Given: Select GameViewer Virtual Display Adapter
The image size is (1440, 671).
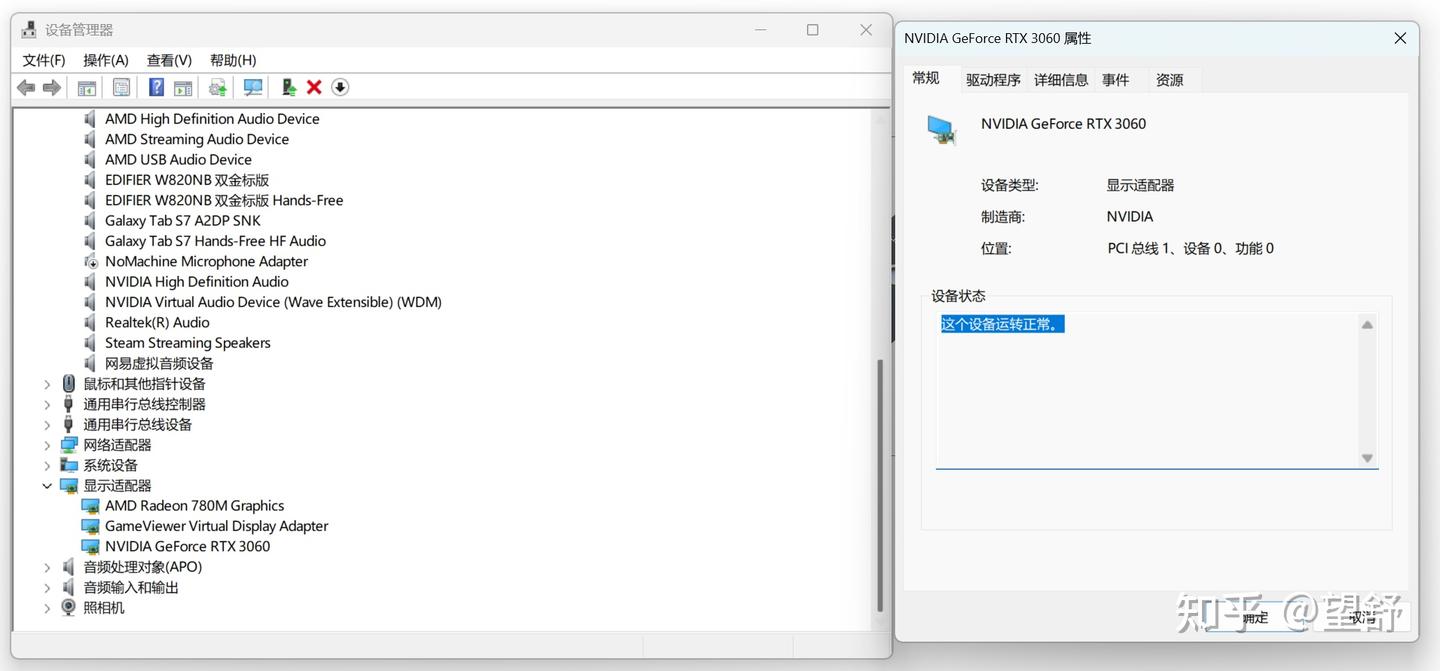Looking at the screenshot, I should [217, 526].
